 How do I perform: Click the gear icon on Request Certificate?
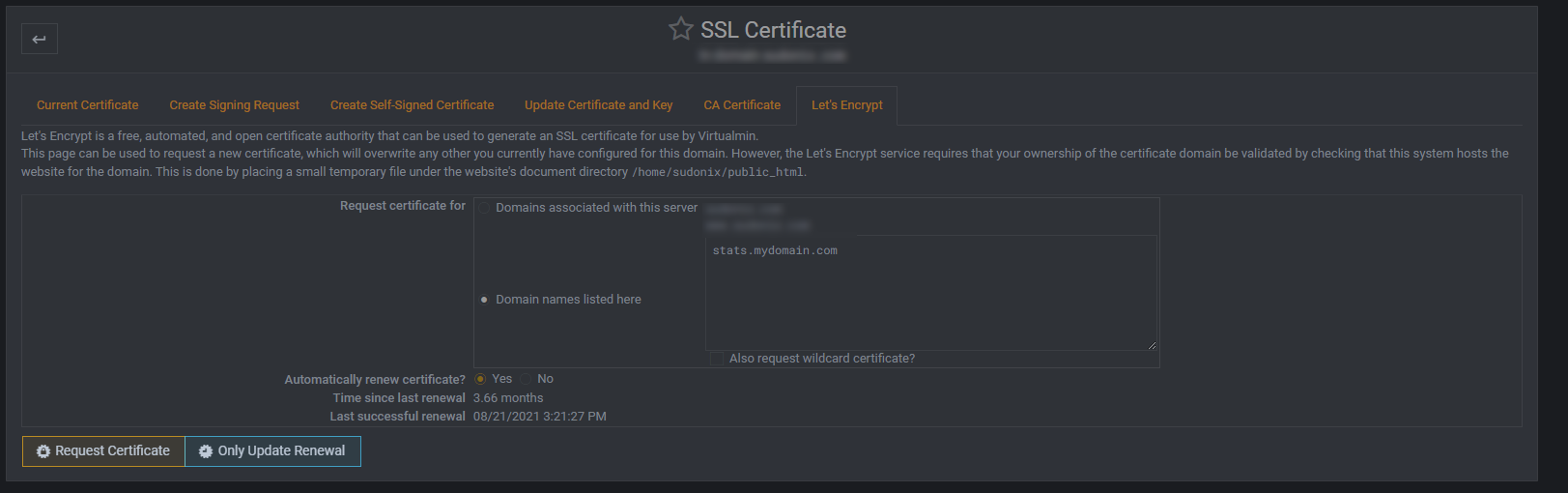pos(43,451)
